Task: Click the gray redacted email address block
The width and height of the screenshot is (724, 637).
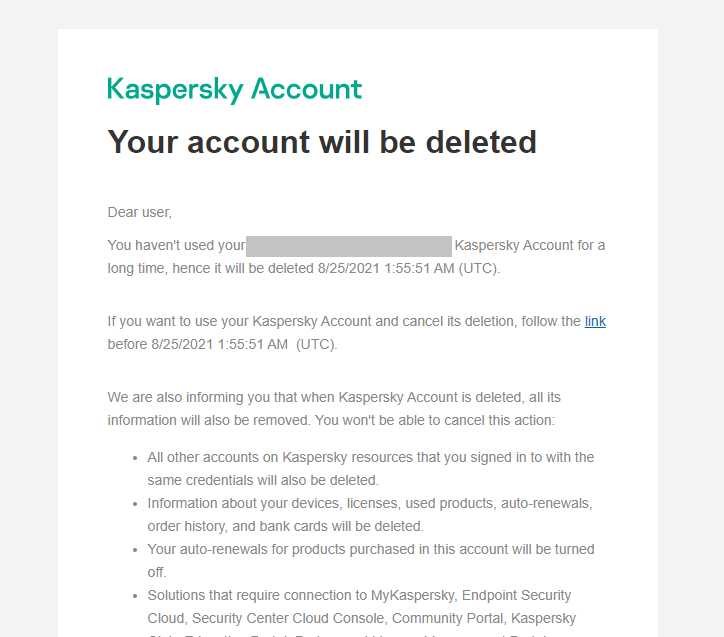Action: point(348,246)
